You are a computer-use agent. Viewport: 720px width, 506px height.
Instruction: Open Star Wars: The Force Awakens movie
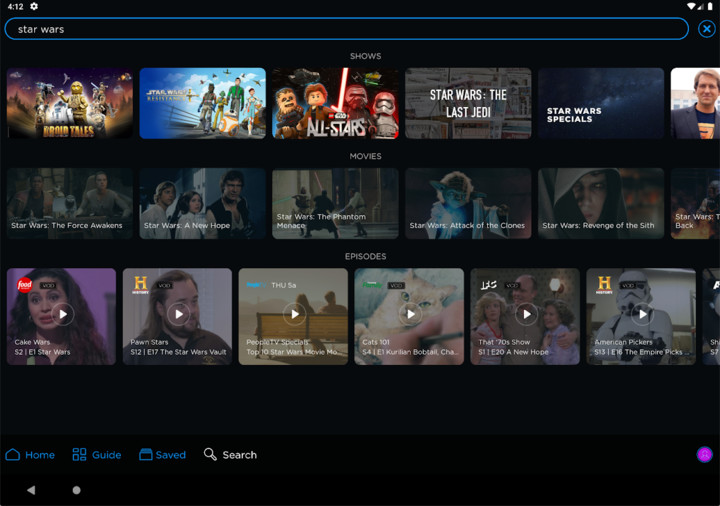coord(70,203)
